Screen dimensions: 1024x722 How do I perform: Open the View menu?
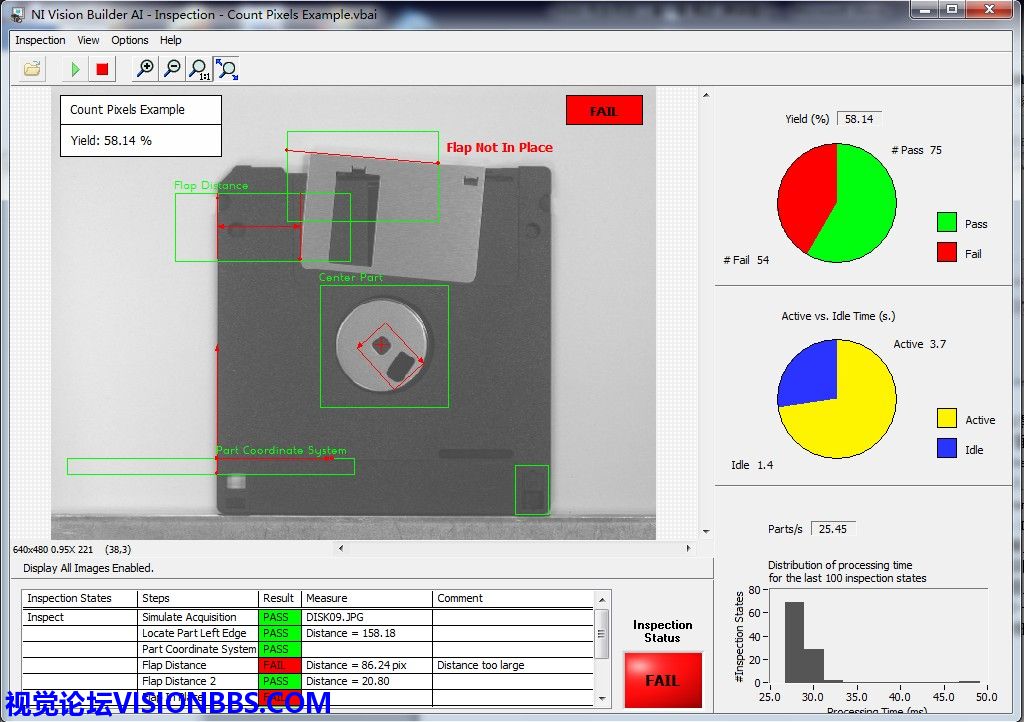point(88,40)
